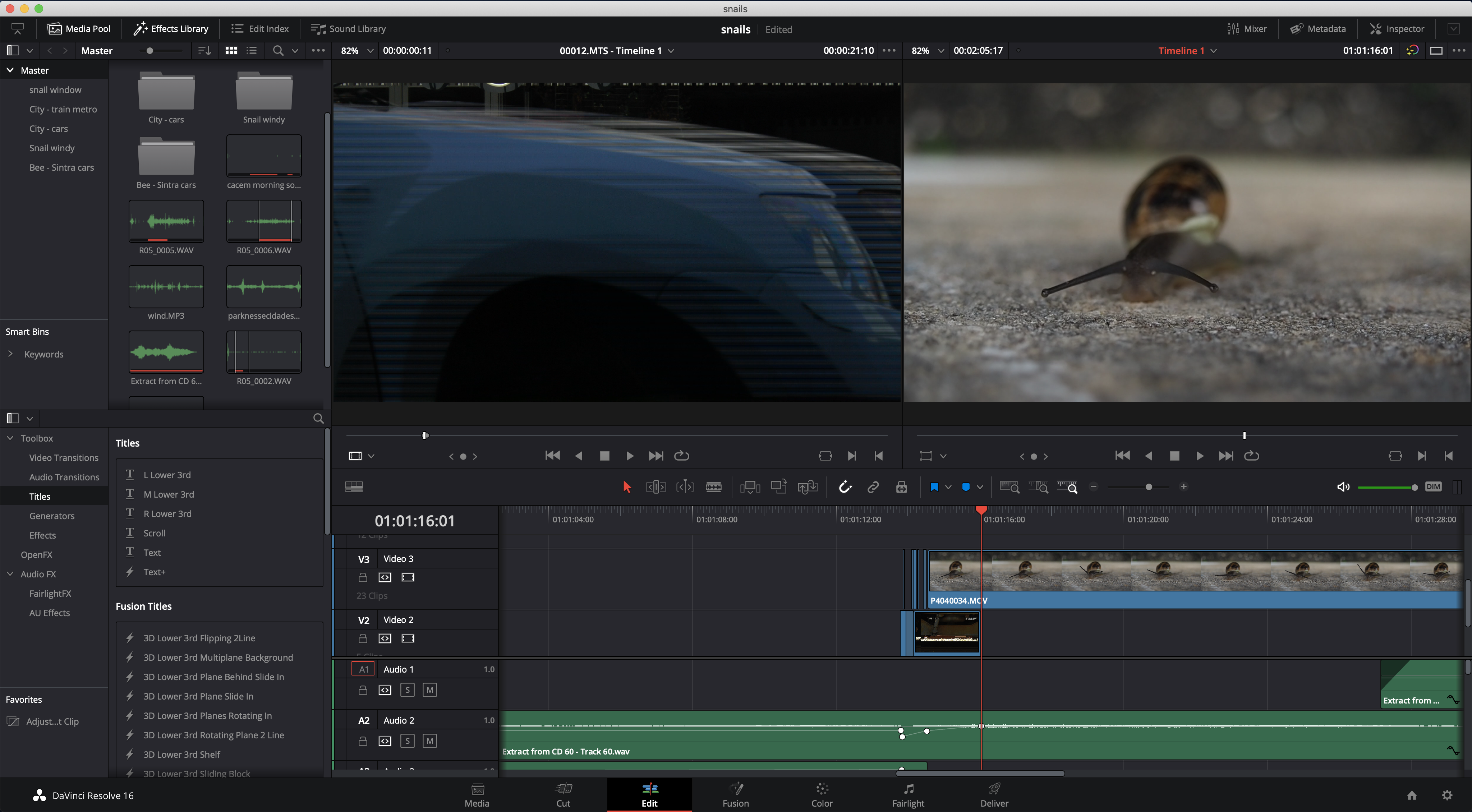Click the Custom Zoom icon
The height and width of the screenshot is (812, 1472).
(x=1067, y=487)
